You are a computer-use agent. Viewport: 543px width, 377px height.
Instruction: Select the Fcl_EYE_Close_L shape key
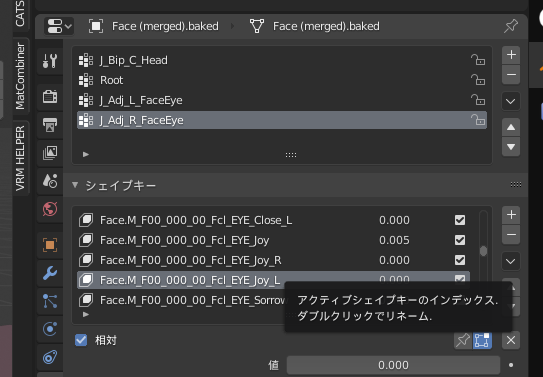(273, 220)
